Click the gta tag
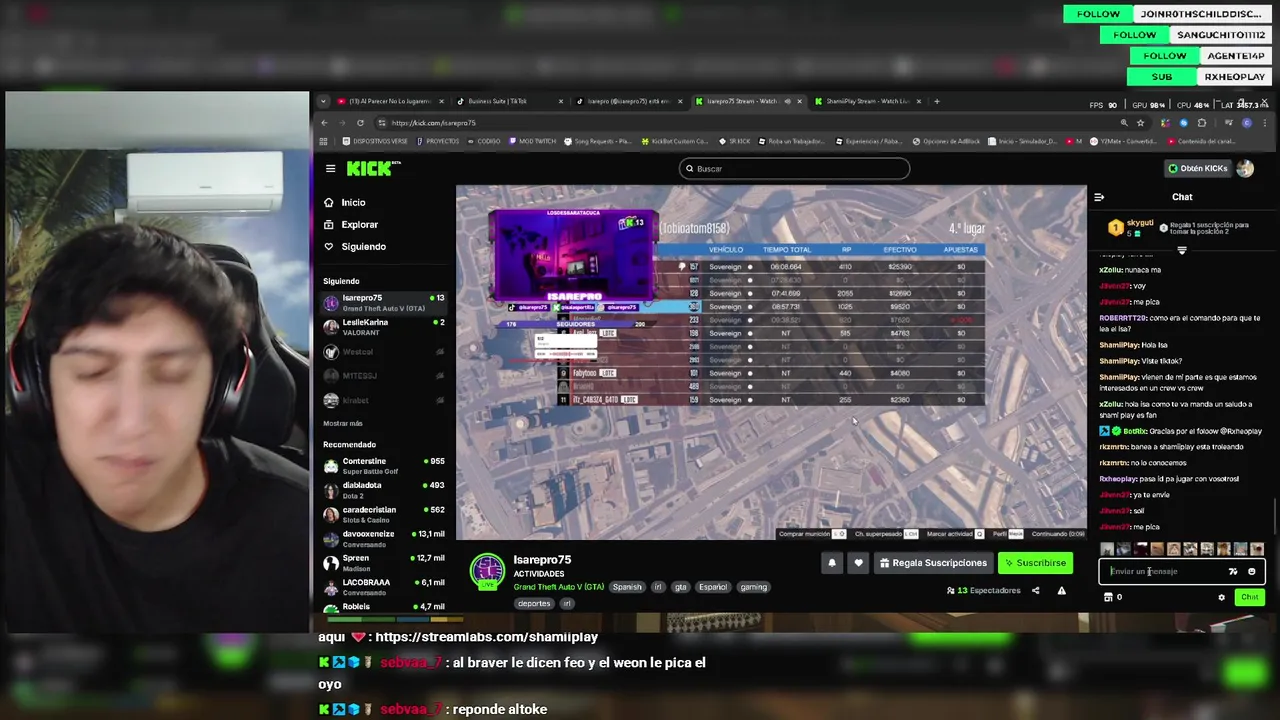 (680, 587)
